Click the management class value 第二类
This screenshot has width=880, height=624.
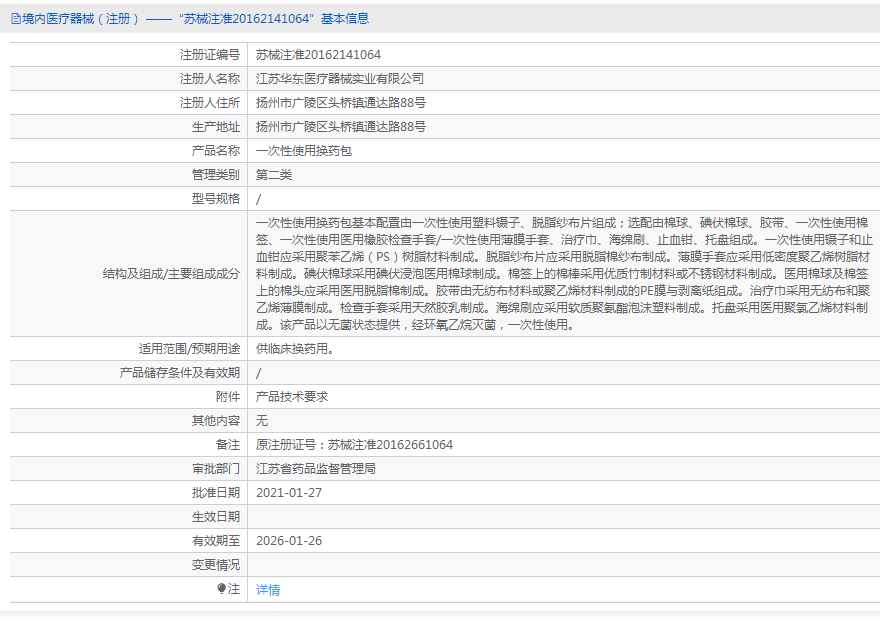click(x=274, y=175)
